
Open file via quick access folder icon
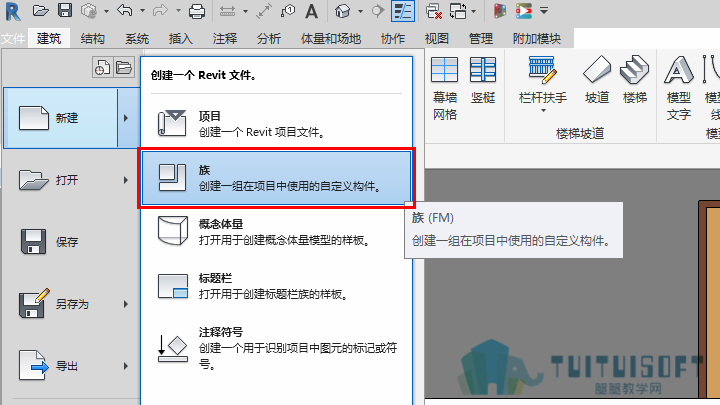40,11
